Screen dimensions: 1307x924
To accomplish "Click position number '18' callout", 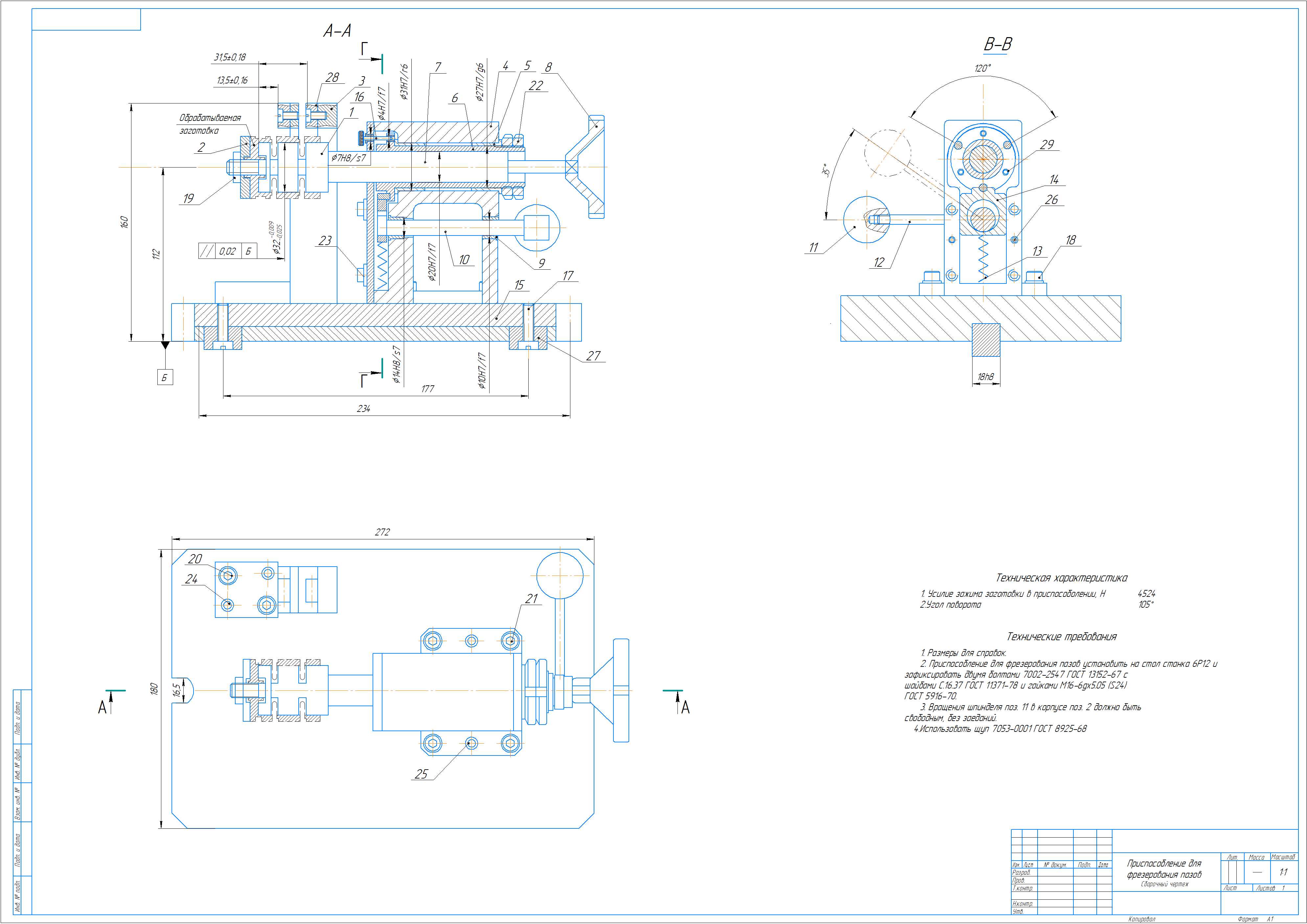I will tap(1071, 240).
